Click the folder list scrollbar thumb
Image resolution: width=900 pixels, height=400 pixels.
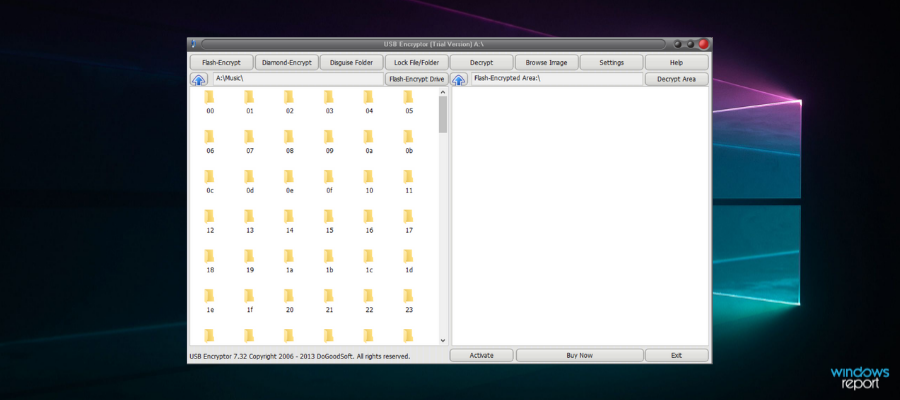point(443,114)
